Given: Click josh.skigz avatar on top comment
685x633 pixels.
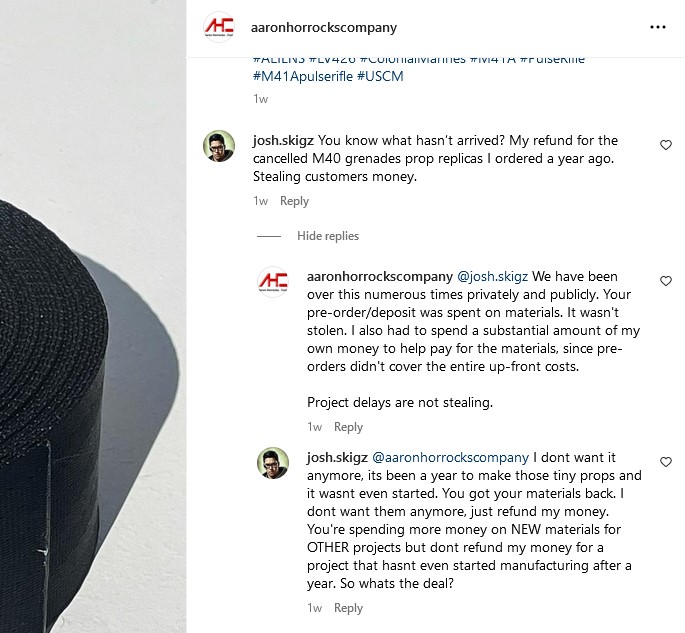Looking at the screenshot, I should (x=219, y=146).
